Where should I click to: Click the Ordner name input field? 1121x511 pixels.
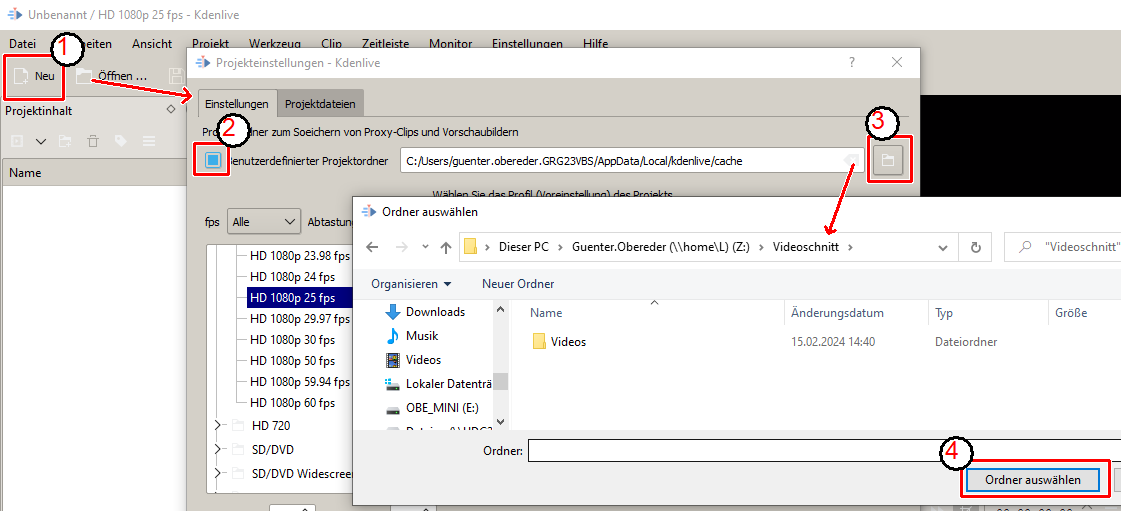820,451
